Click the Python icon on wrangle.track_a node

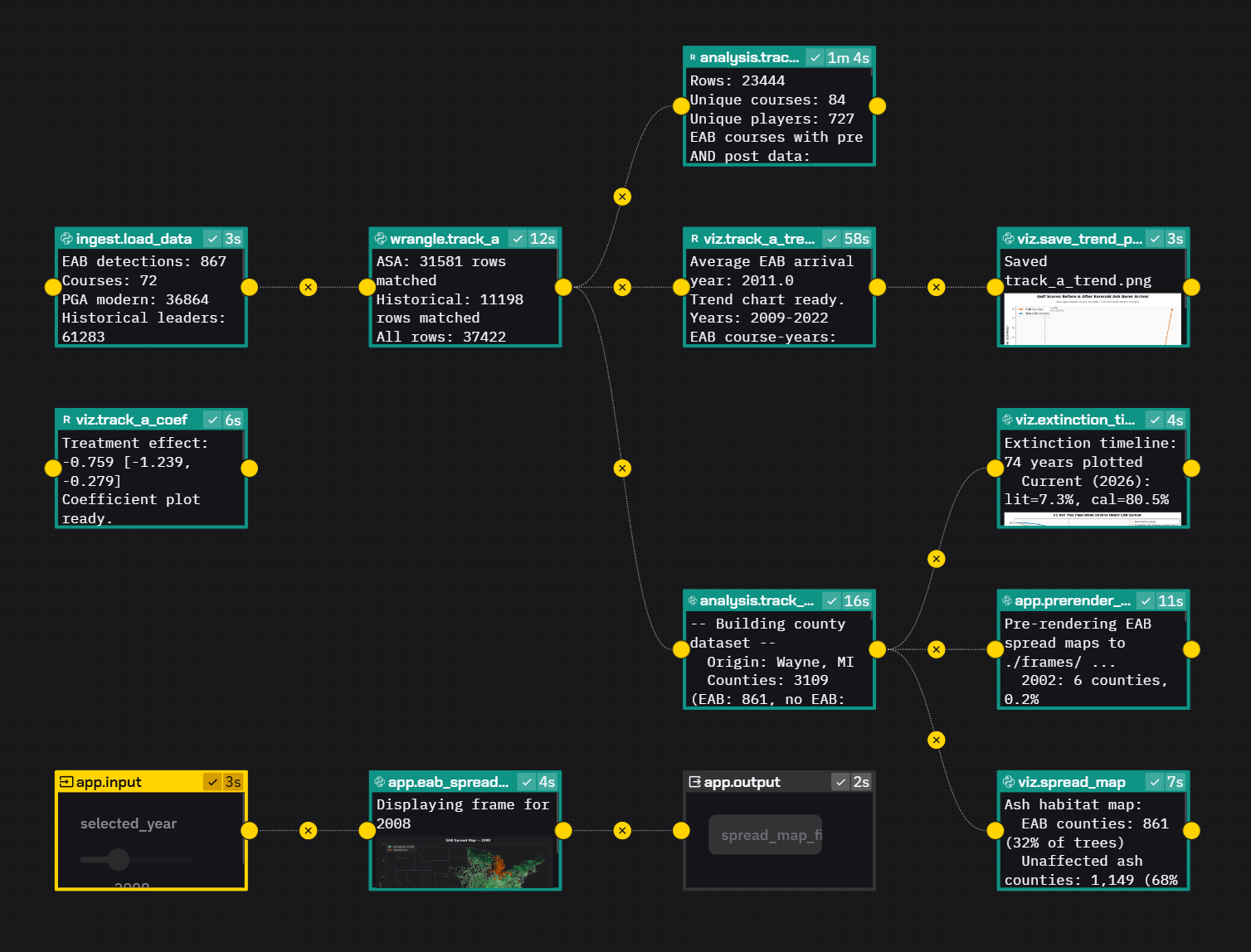tap(381, 239)
